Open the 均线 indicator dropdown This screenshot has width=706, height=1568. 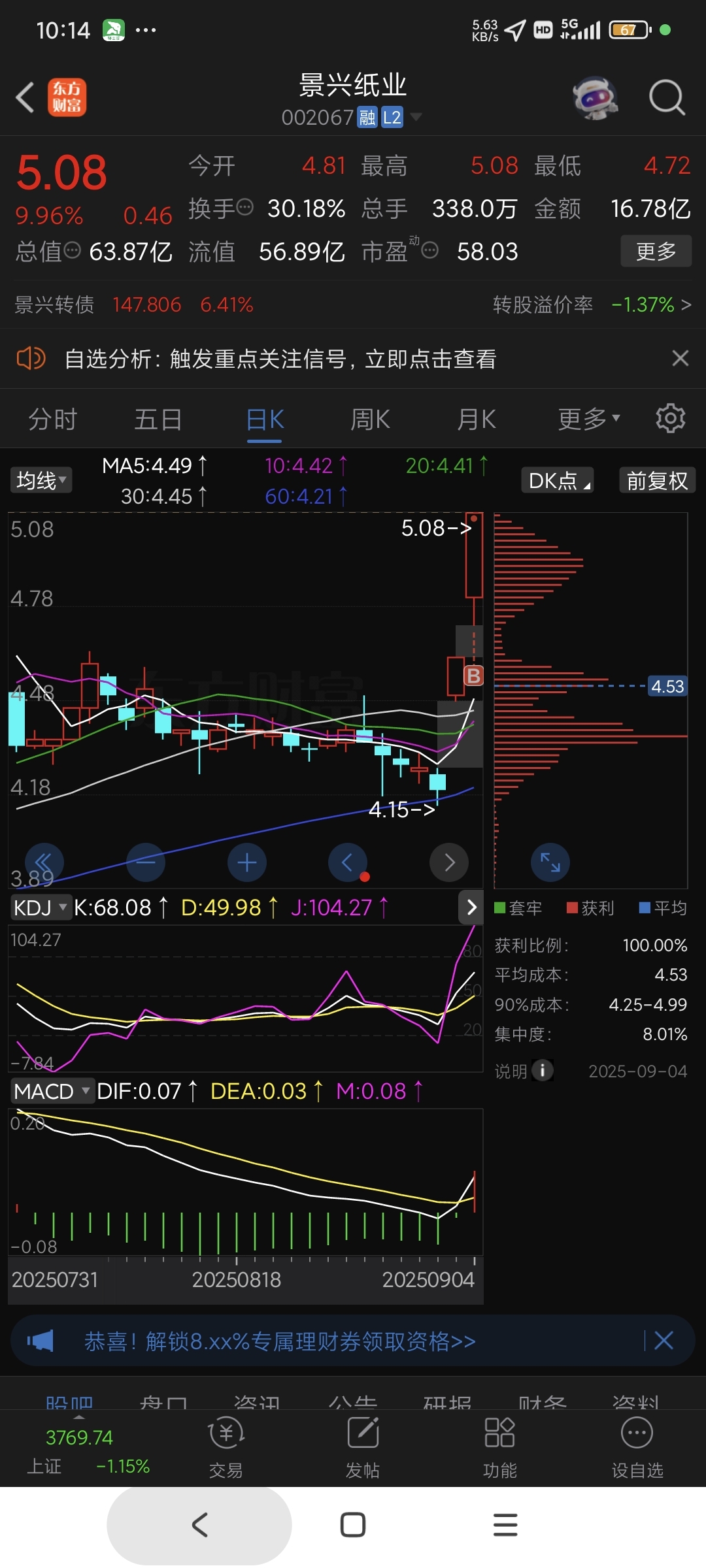click(x=41, y=480)
